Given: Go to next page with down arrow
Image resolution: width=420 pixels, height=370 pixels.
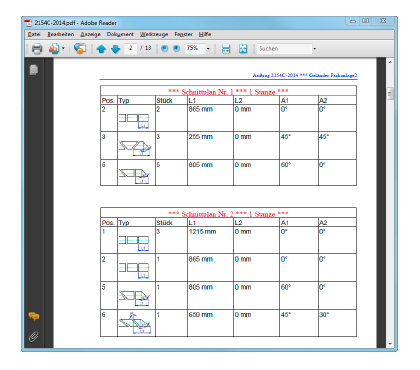Looking at the screenshot, I should (115, 49).
